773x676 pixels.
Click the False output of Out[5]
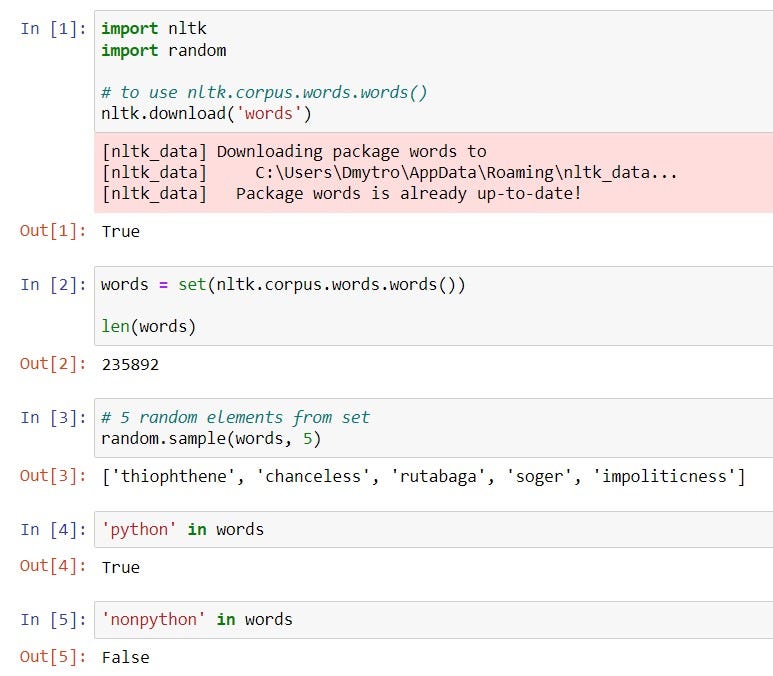[125, 657]
